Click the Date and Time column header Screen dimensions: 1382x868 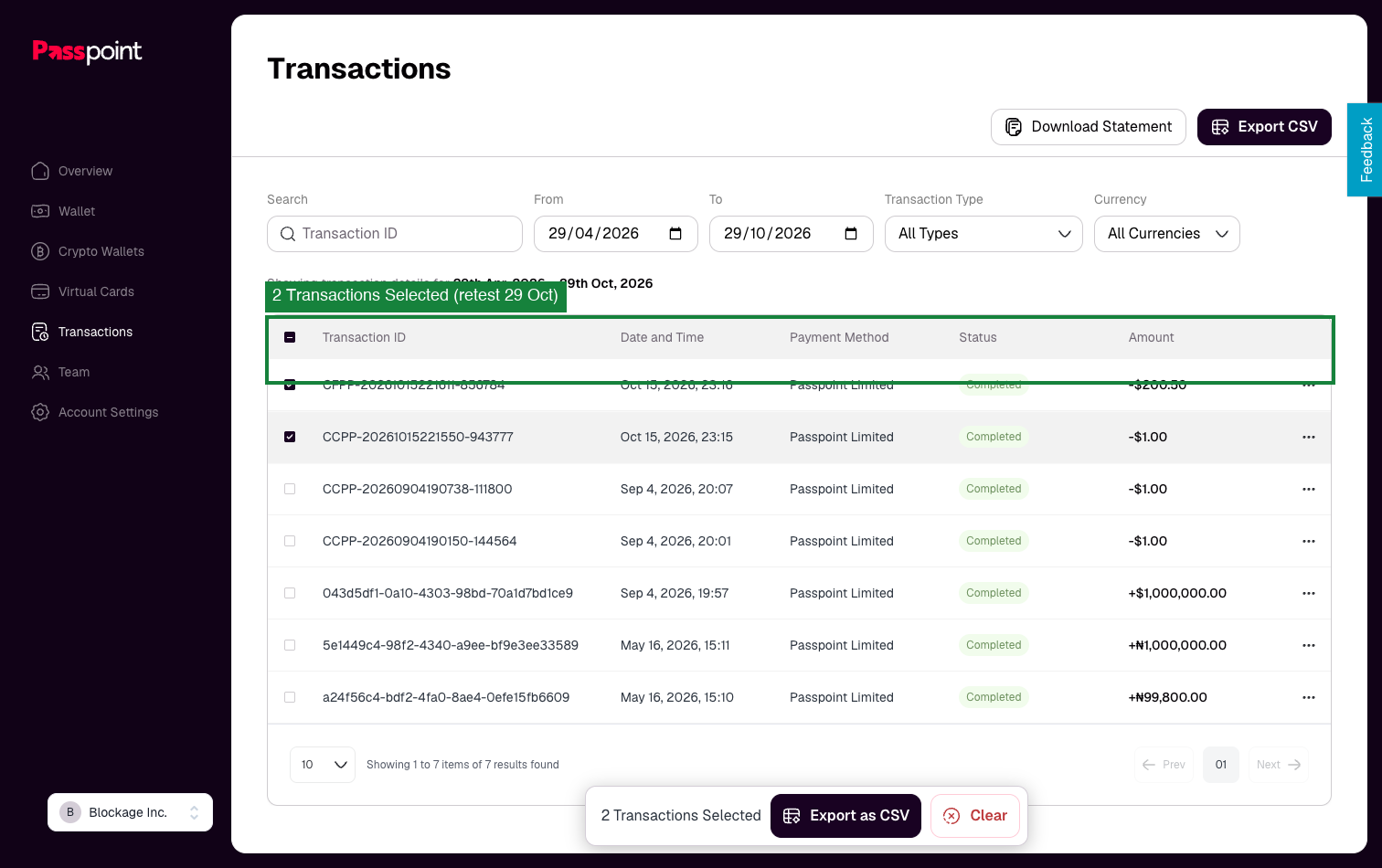click(662, 337)
